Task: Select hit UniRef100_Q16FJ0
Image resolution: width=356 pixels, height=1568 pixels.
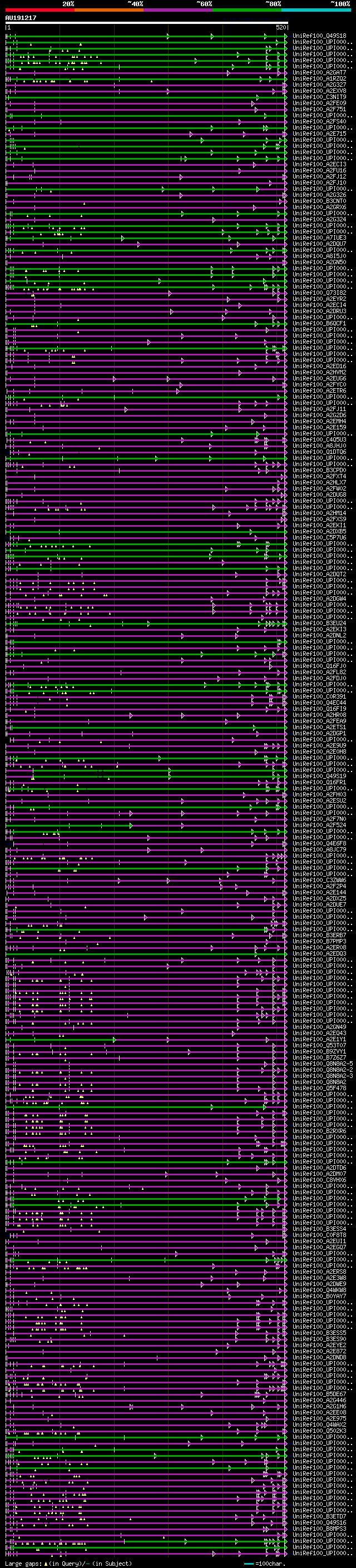Action: point(319,666)
